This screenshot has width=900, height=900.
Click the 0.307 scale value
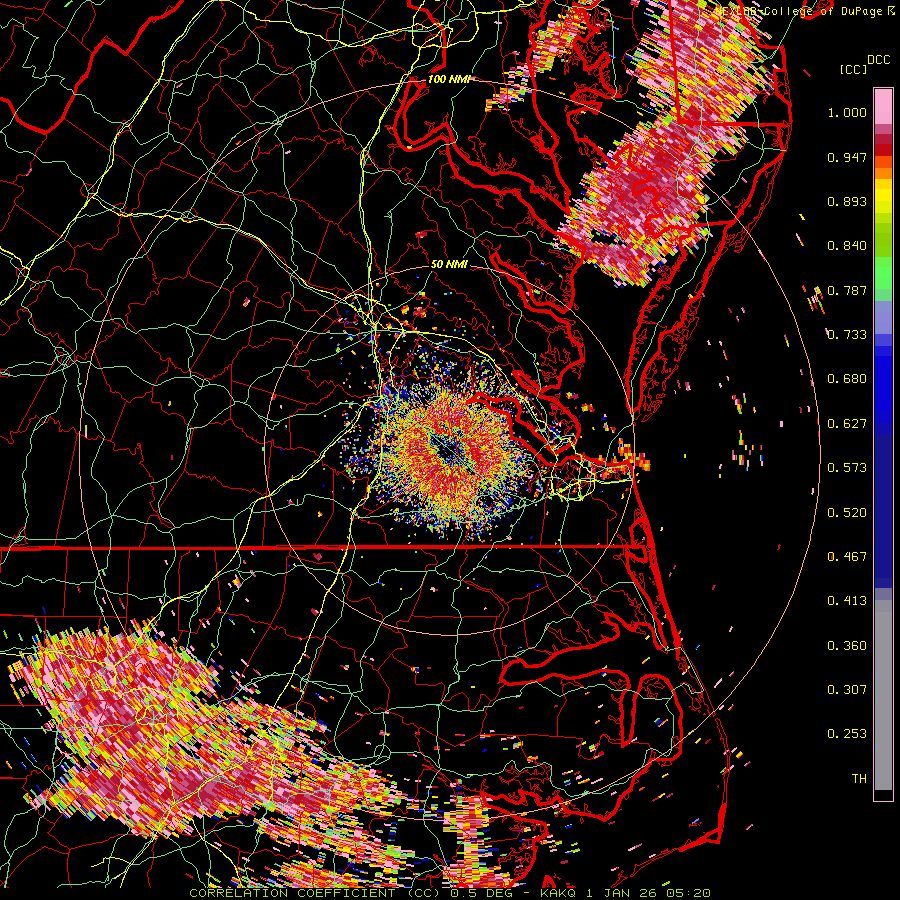[847, 690]
